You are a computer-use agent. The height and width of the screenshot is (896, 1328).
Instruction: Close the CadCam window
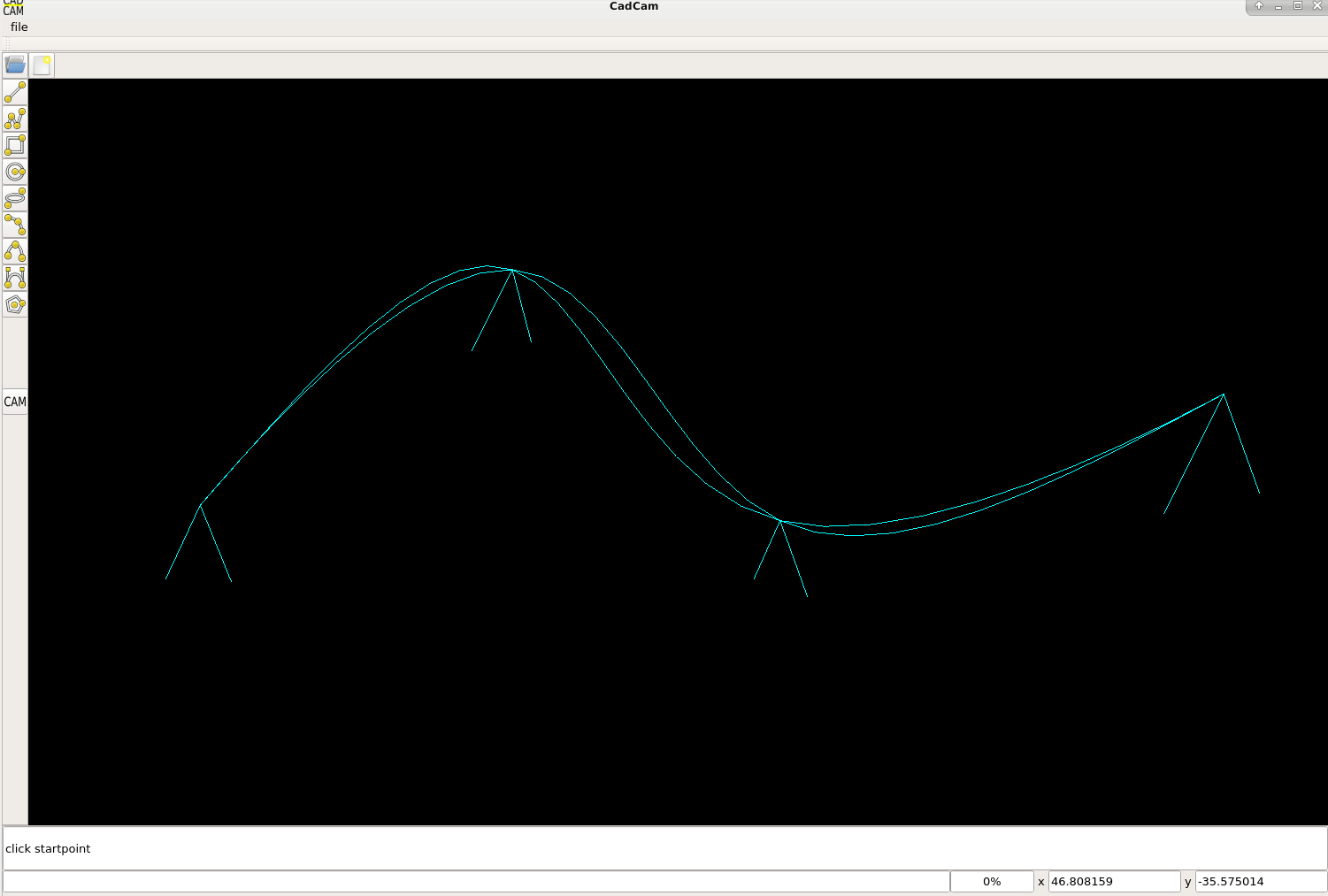[x=1316, y=6]
